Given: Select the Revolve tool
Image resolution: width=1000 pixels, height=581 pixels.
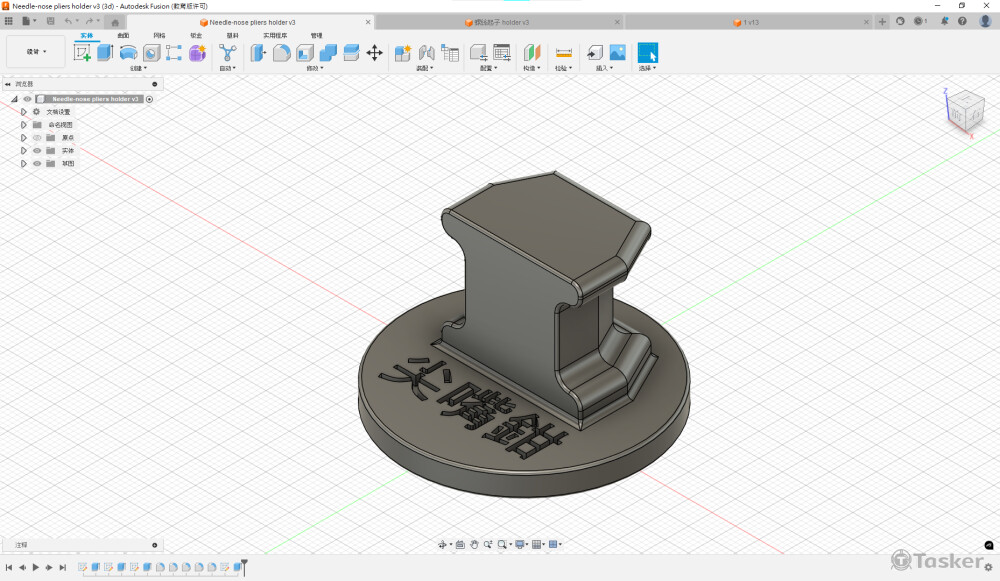Looking at the screenshot, I should [x=128, y=53].
